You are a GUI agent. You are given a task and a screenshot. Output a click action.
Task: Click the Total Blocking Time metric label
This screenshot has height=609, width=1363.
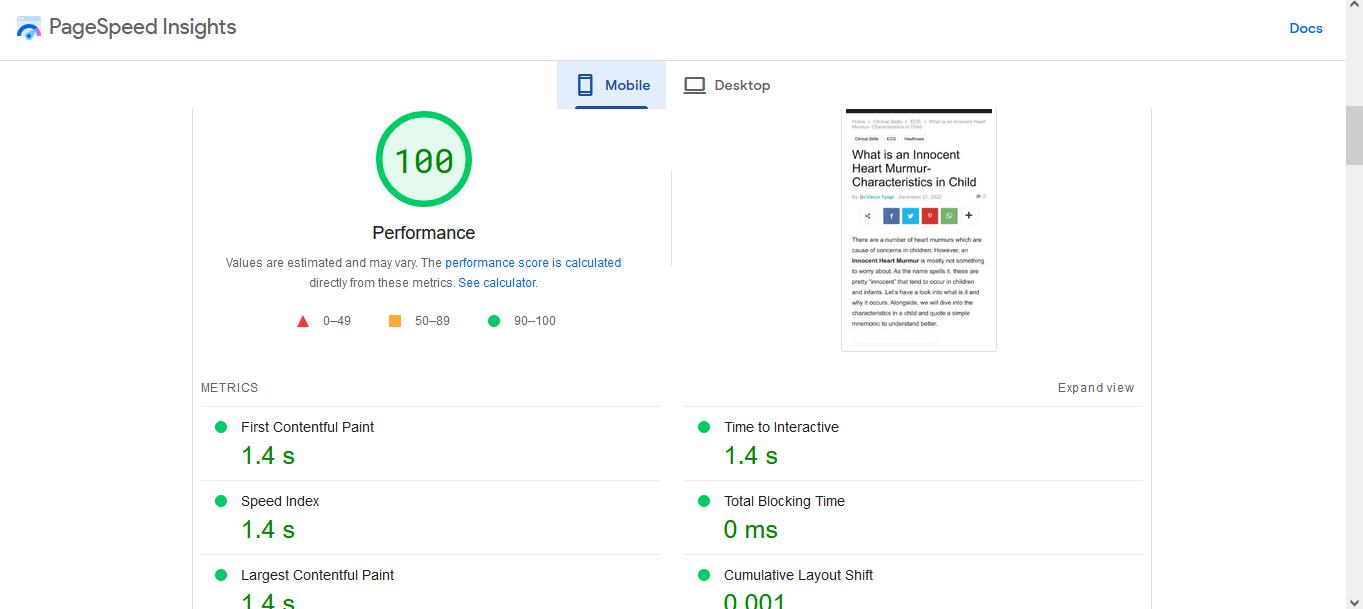[x=784, y=501]
